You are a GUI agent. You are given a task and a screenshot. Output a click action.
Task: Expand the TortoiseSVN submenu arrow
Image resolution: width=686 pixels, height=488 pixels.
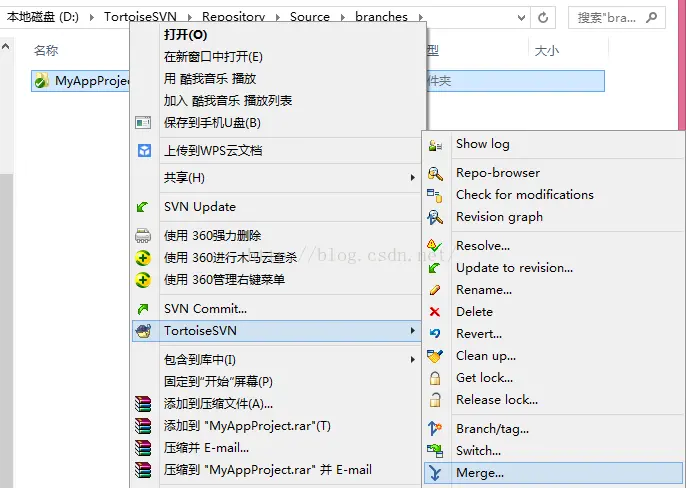pos(412,330)
